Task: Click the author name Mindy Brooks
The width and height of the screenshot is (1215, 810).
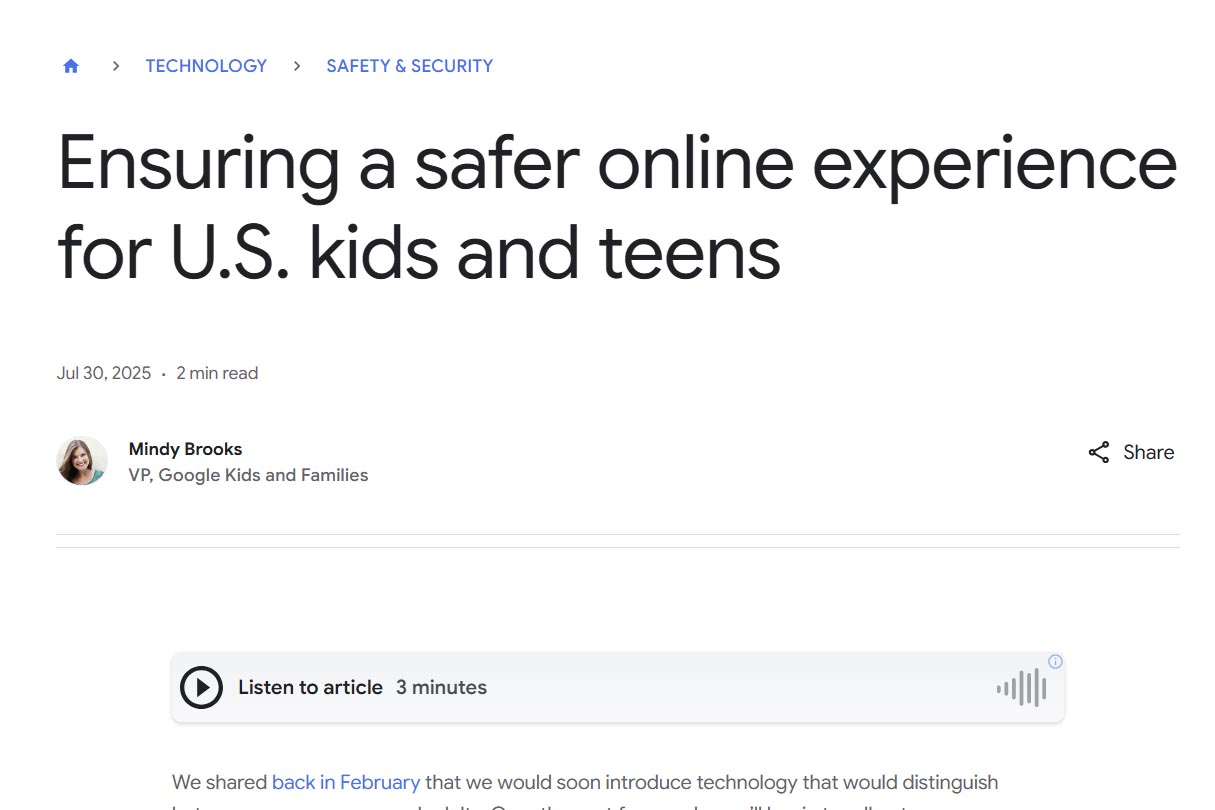Action: pos(185,448)
